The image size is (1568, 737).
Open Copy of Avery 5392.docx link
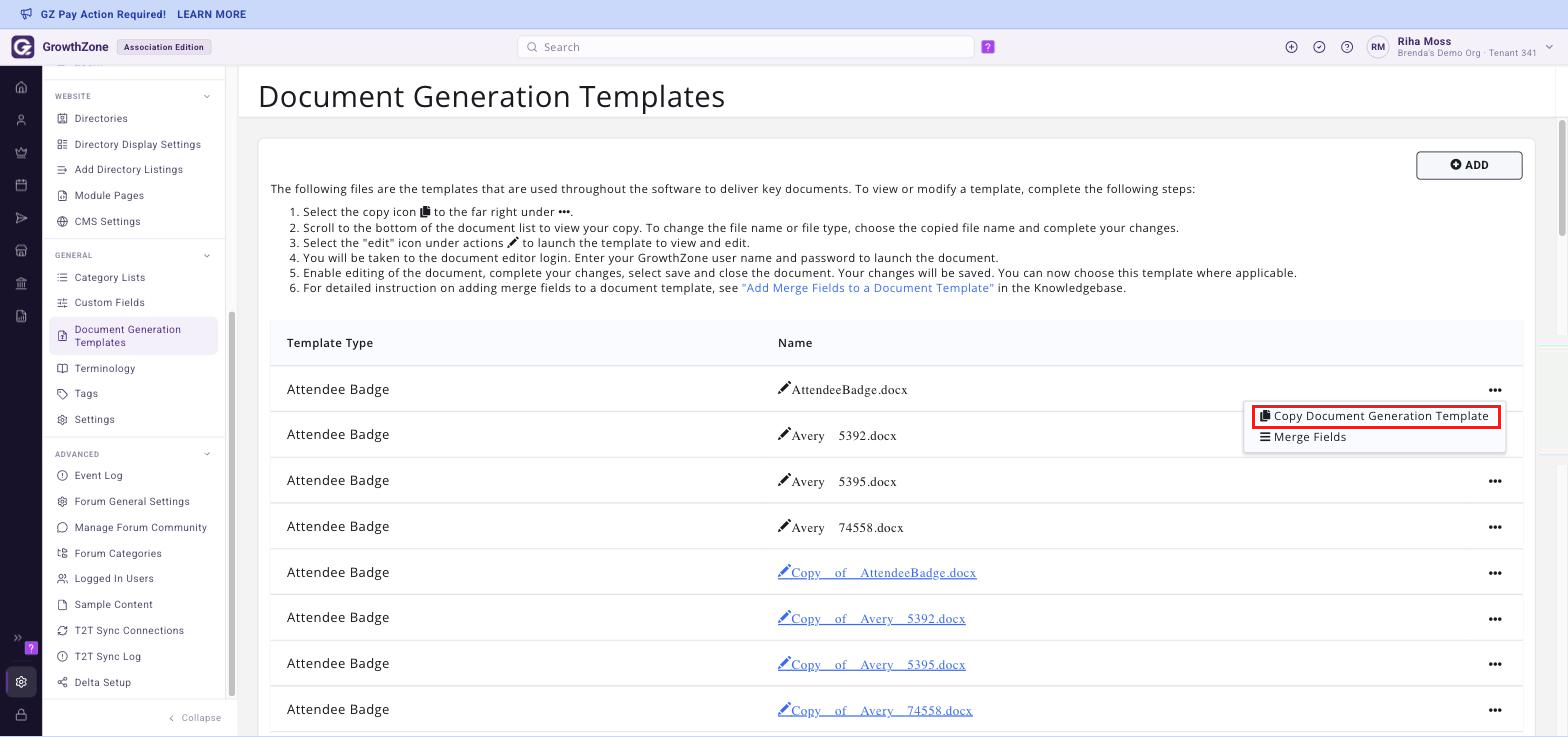(878, 619)
